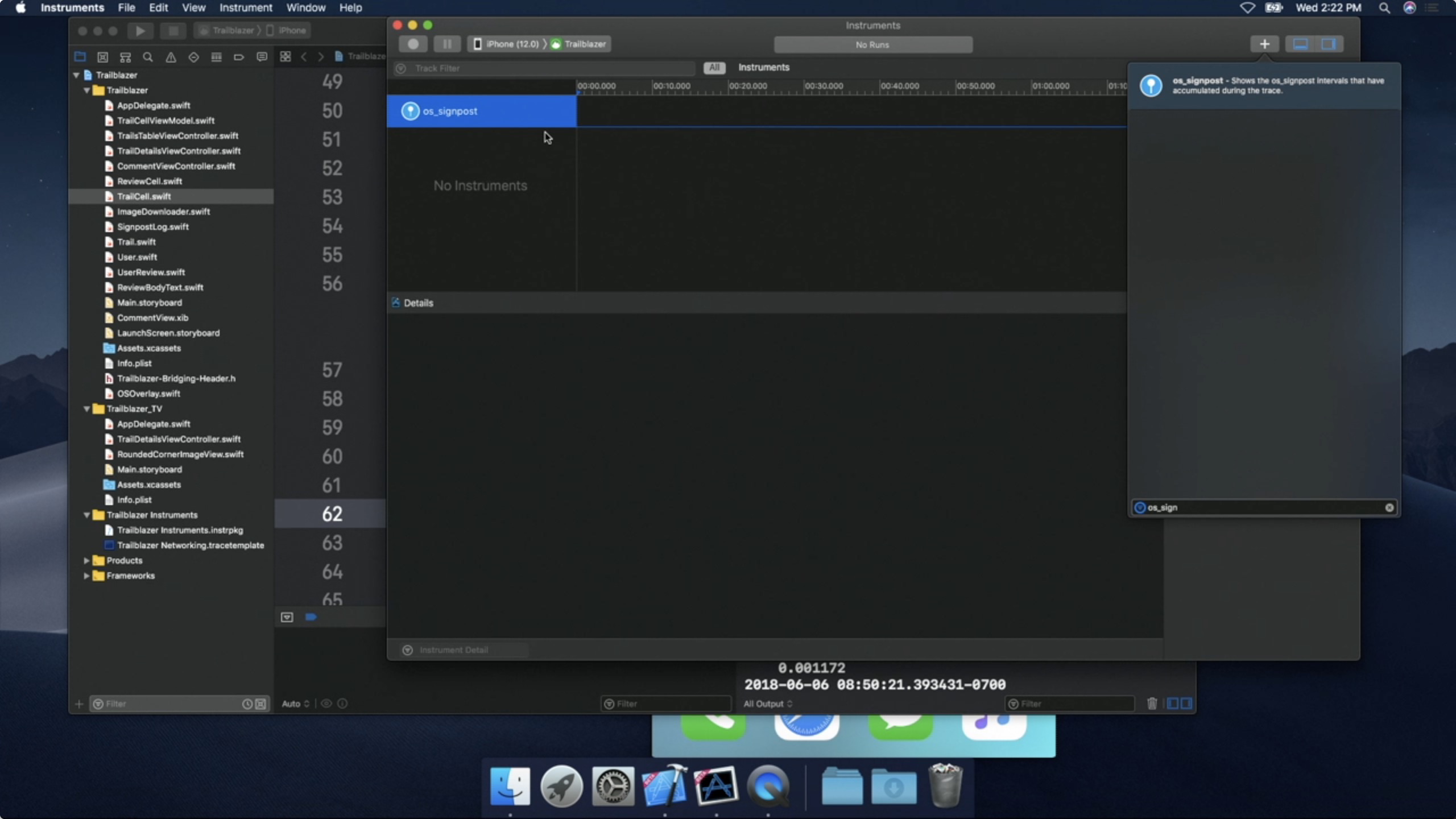Viewport: 1456px width, 819px height.
Task: Click the trash icon in console area
Action: coord(1152,704)
